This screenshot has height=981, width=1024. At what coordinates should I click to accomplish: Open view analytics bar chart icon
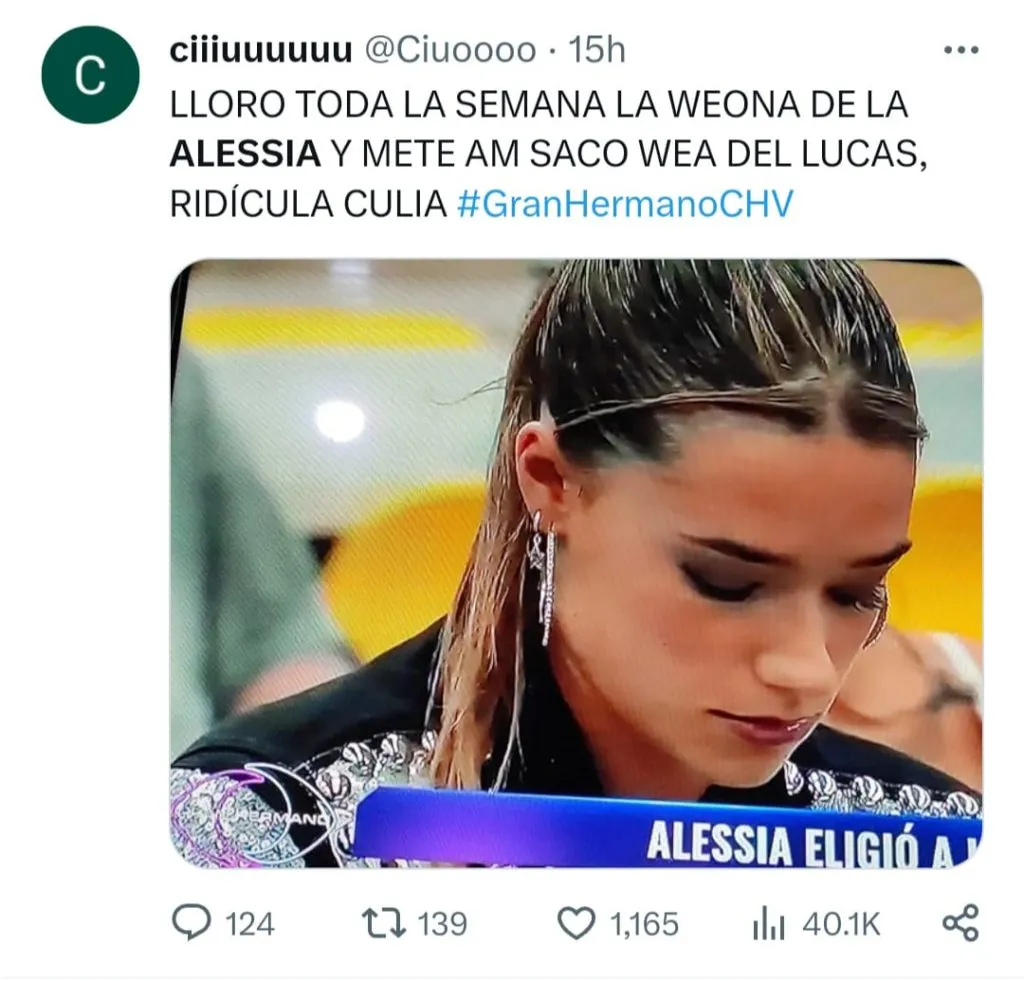(769, 924)
